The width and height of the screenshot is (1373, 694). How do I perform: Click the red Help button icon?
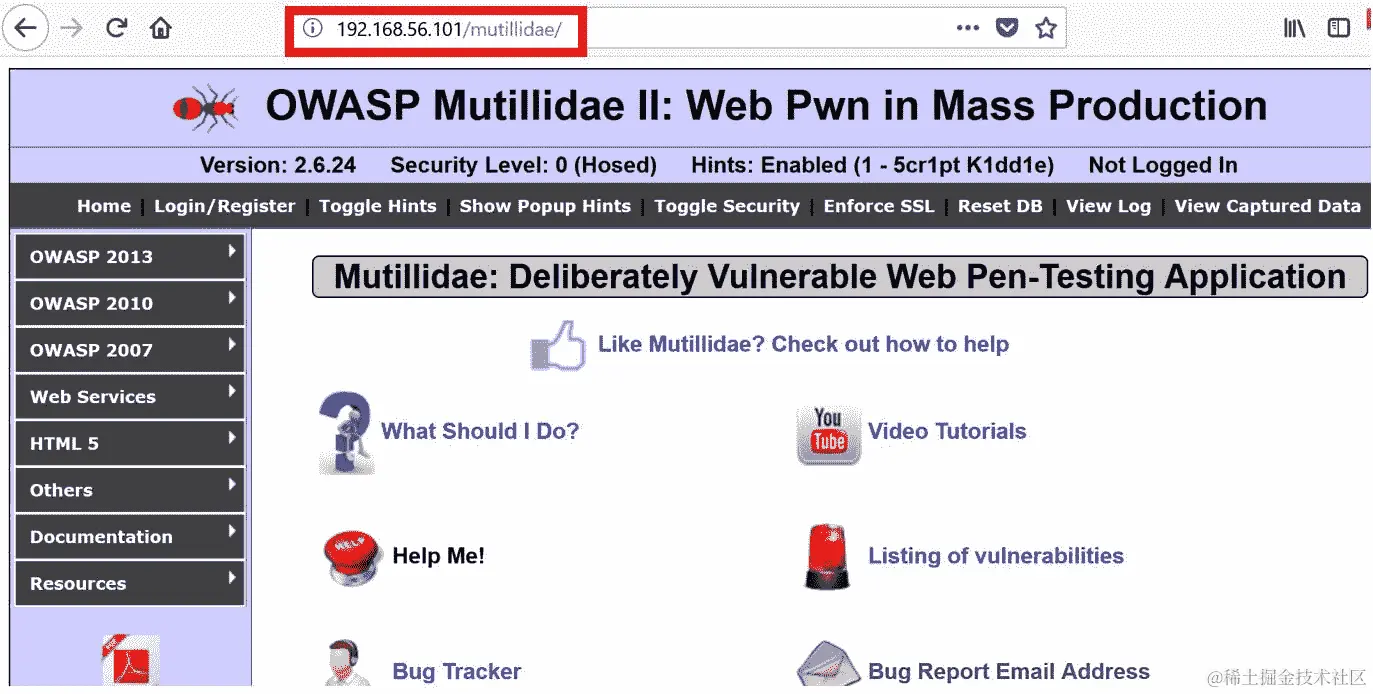click(x=353, y=557)
